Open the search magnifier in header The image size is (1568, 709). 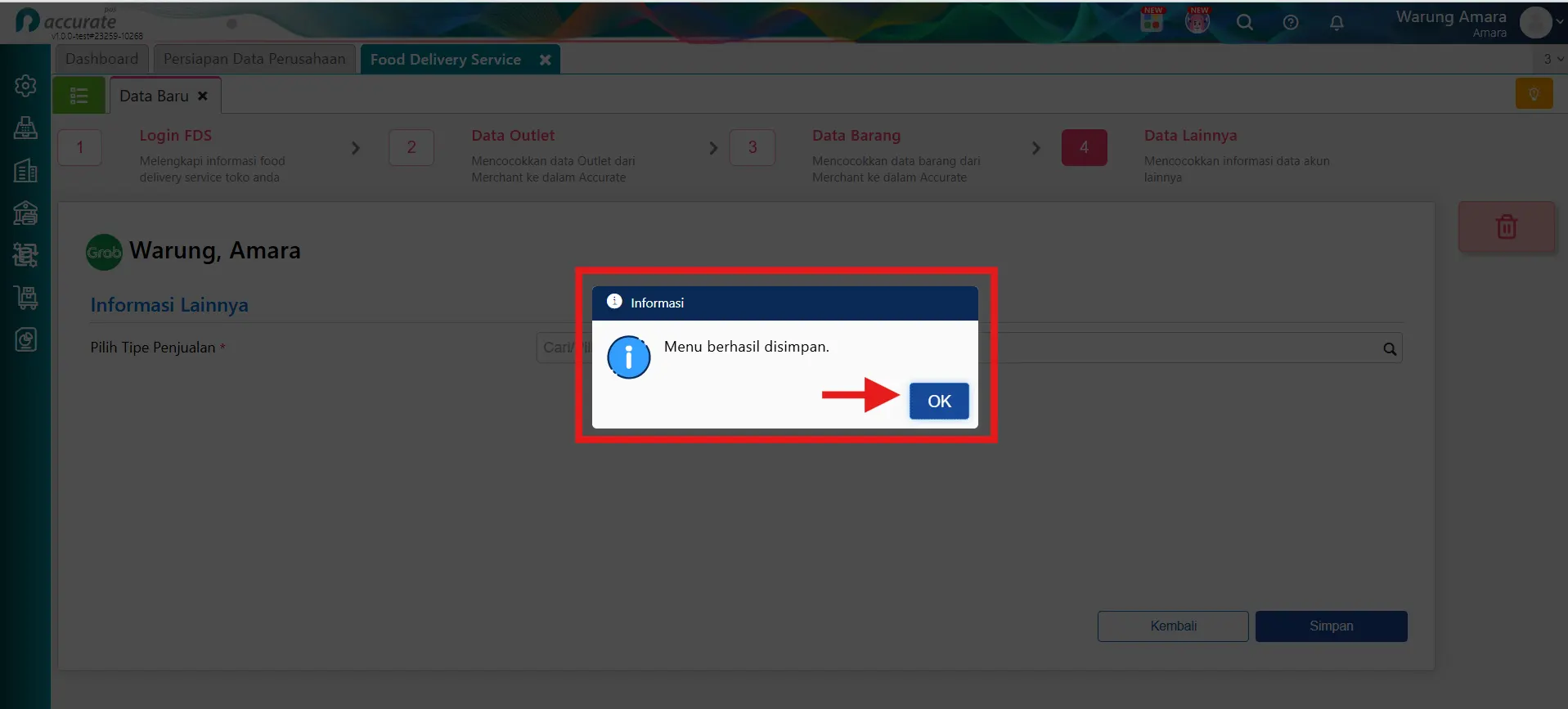[1245, 23]
